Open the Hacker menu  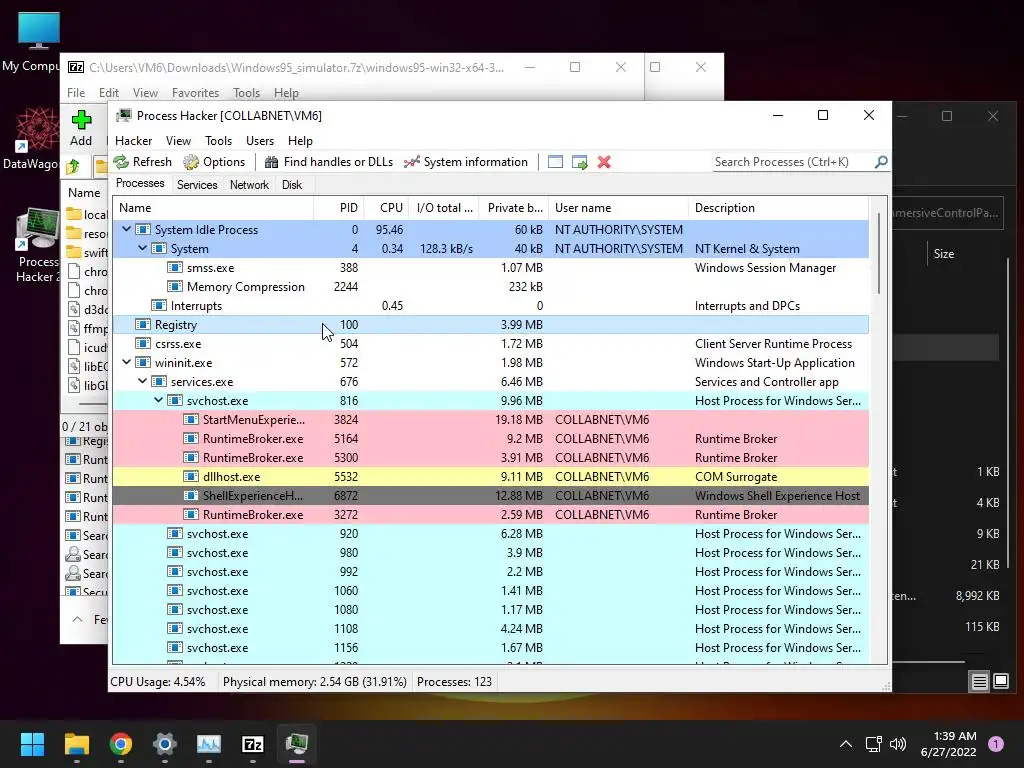click(x=133, y=140)
